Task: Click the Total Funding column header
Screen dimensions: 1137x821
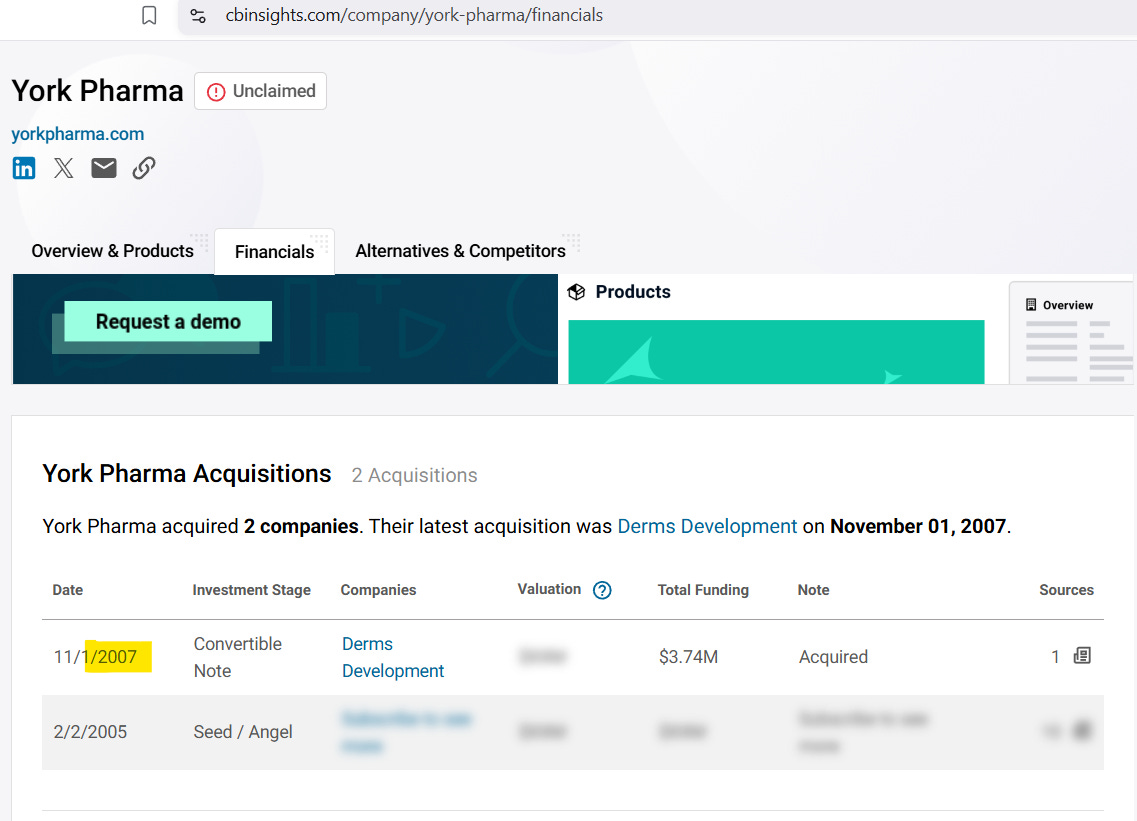Action: (x=703, y=590)
